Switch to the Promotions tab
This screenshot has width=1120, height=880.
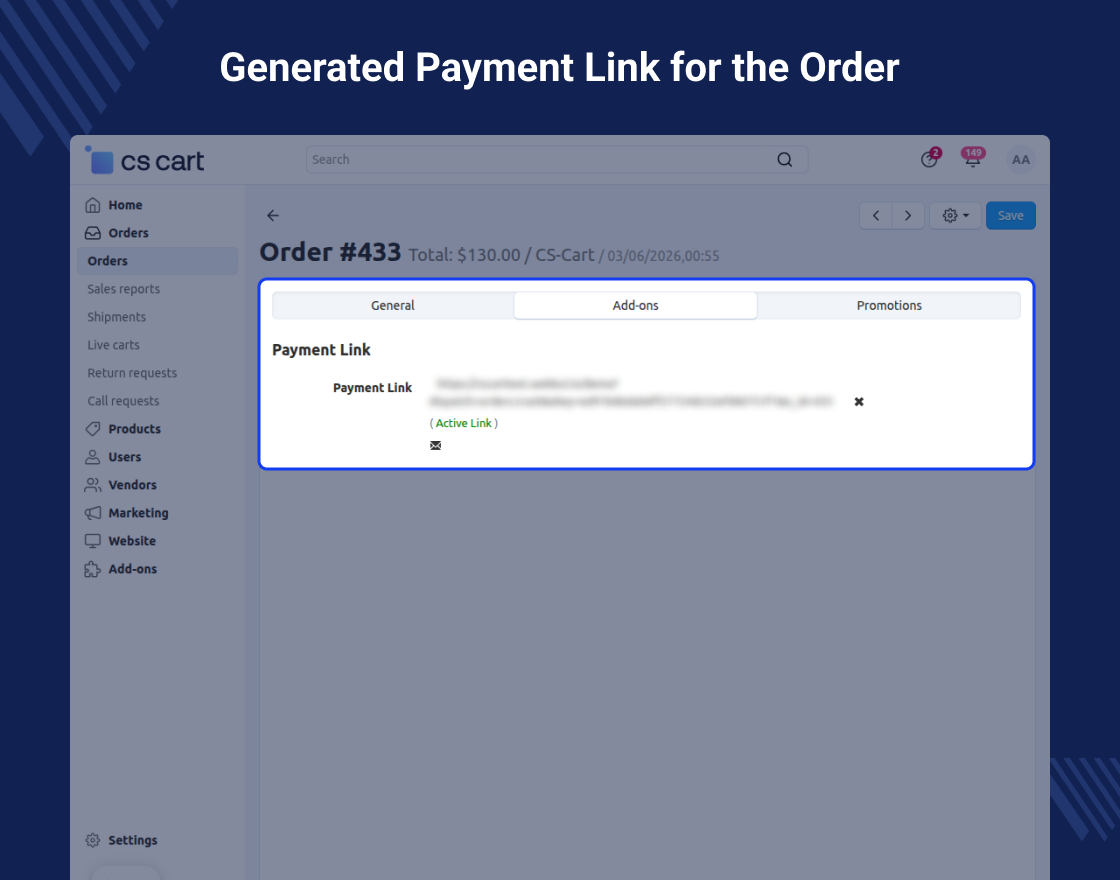coord(889,306)
